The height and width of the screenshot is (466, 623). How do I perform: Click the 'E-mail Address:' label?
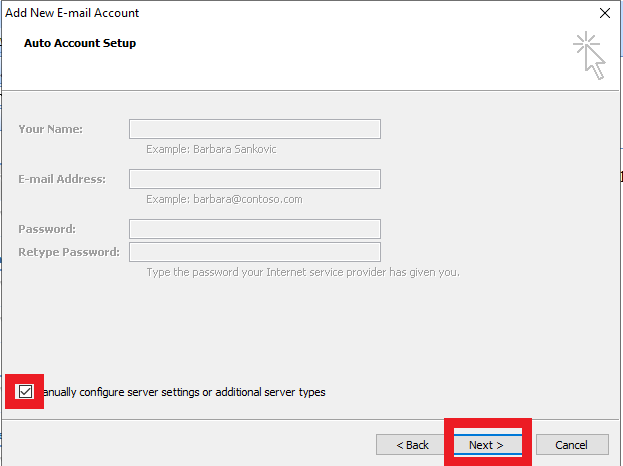pos(61,179)
